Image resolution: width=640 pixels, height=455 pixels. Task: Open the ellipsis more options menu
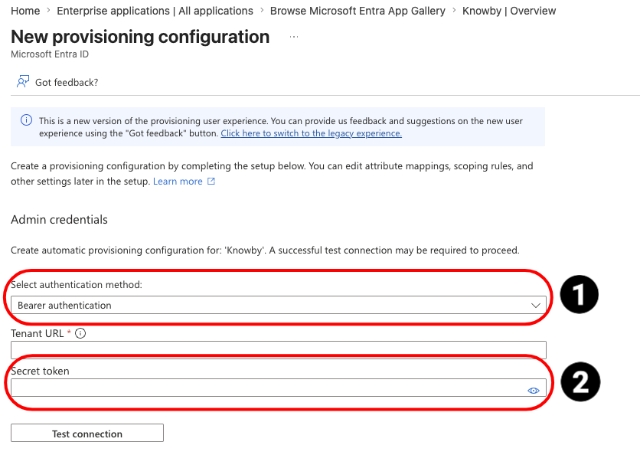[x=294, y=37]
